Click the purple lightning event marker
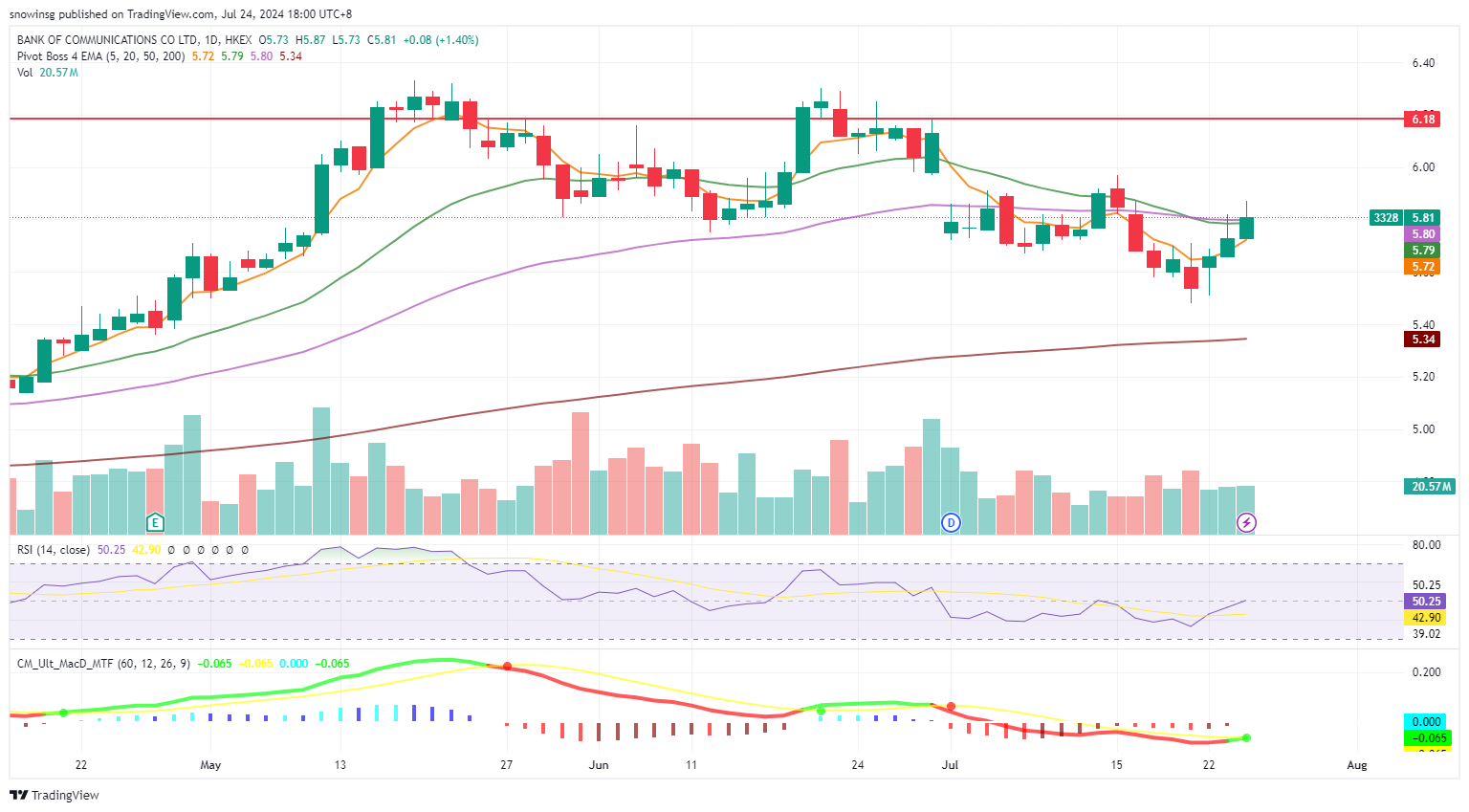The height and width of the screenshot is (812, 1469). click(x=1246, y=522)
